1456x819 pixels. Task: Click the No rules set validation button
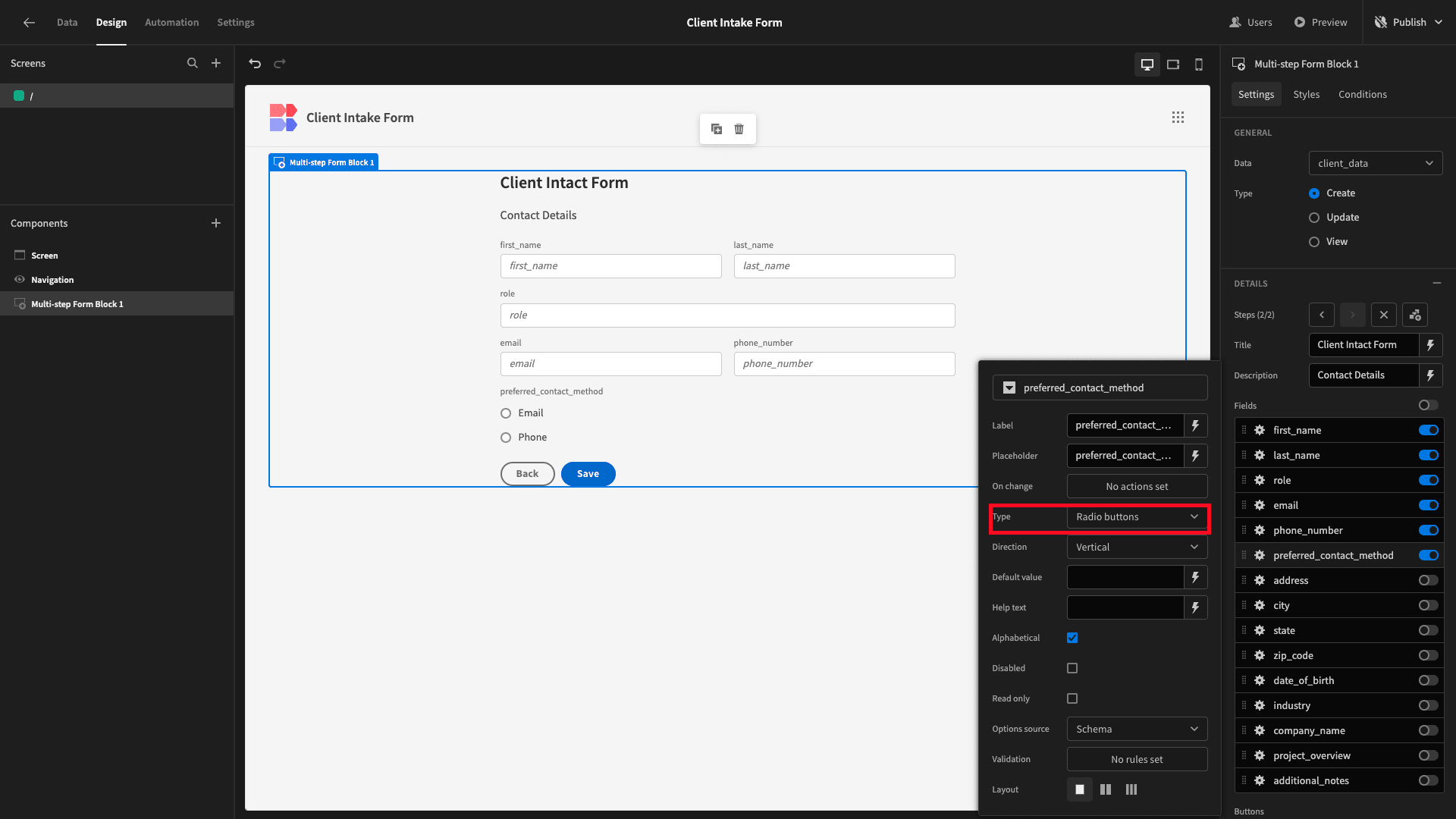tap(1137, 759)
